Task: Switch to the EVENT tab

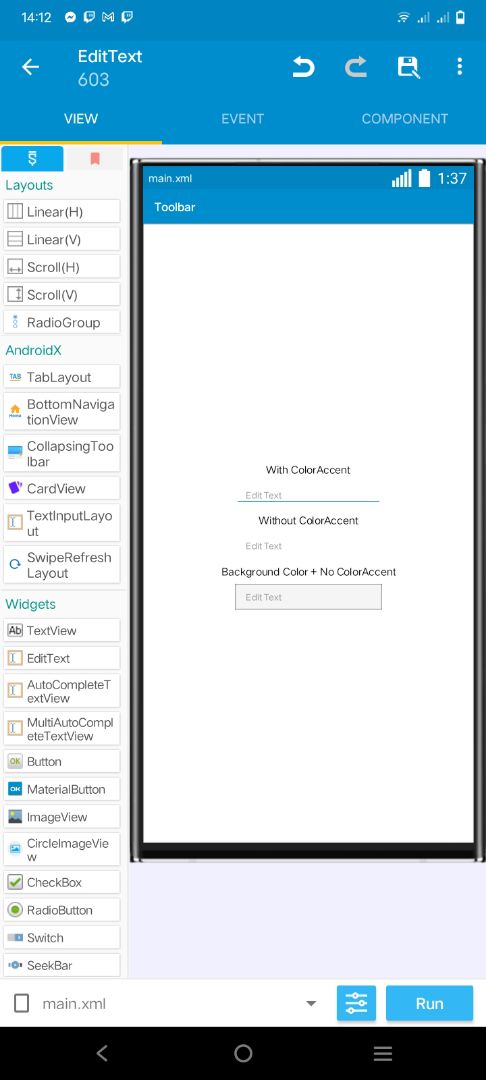Action: 242,118
